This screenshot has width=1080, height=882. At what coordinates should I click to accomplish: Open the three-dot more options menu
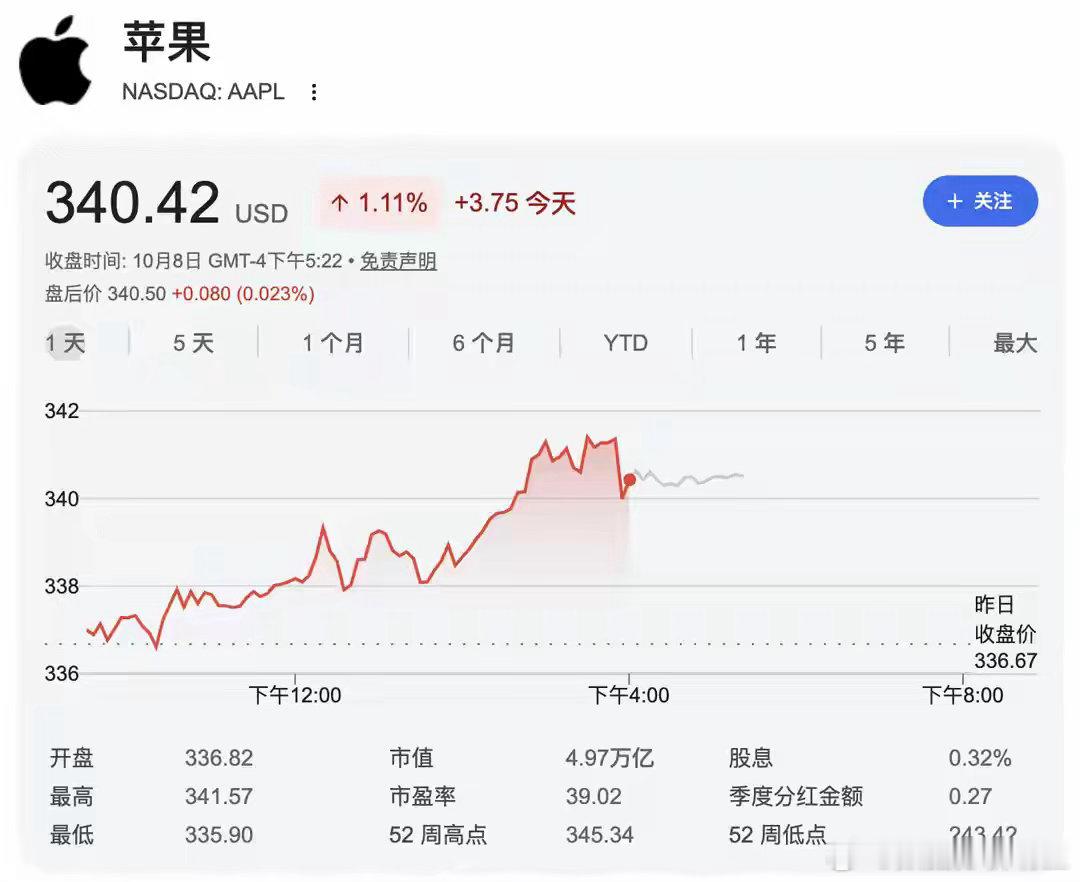(x=314, y=92)
